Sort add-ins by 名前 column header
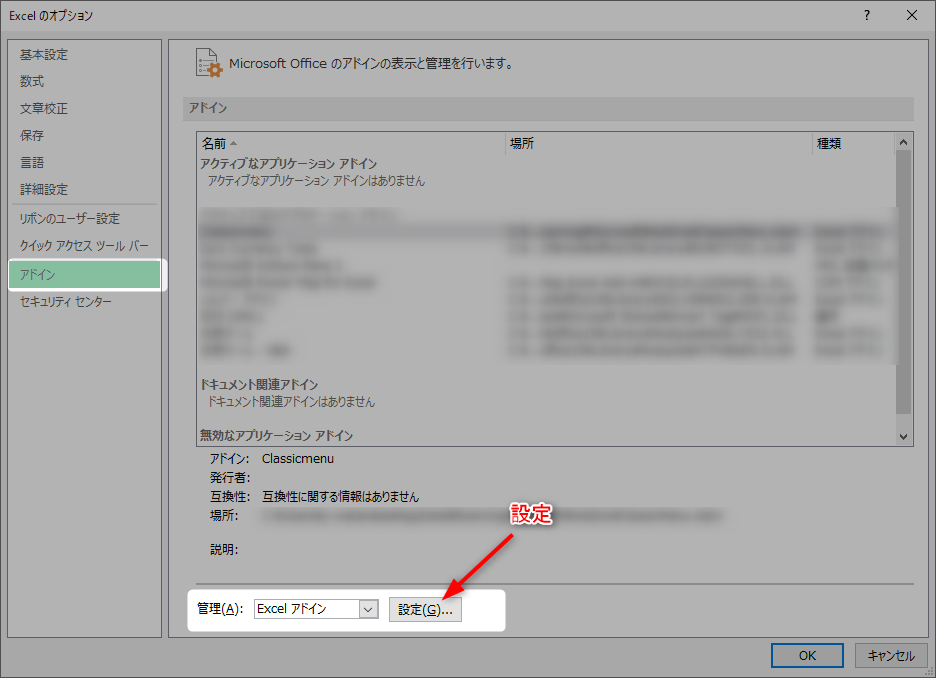This screenshot has width=936, height=678. point(351,143)
